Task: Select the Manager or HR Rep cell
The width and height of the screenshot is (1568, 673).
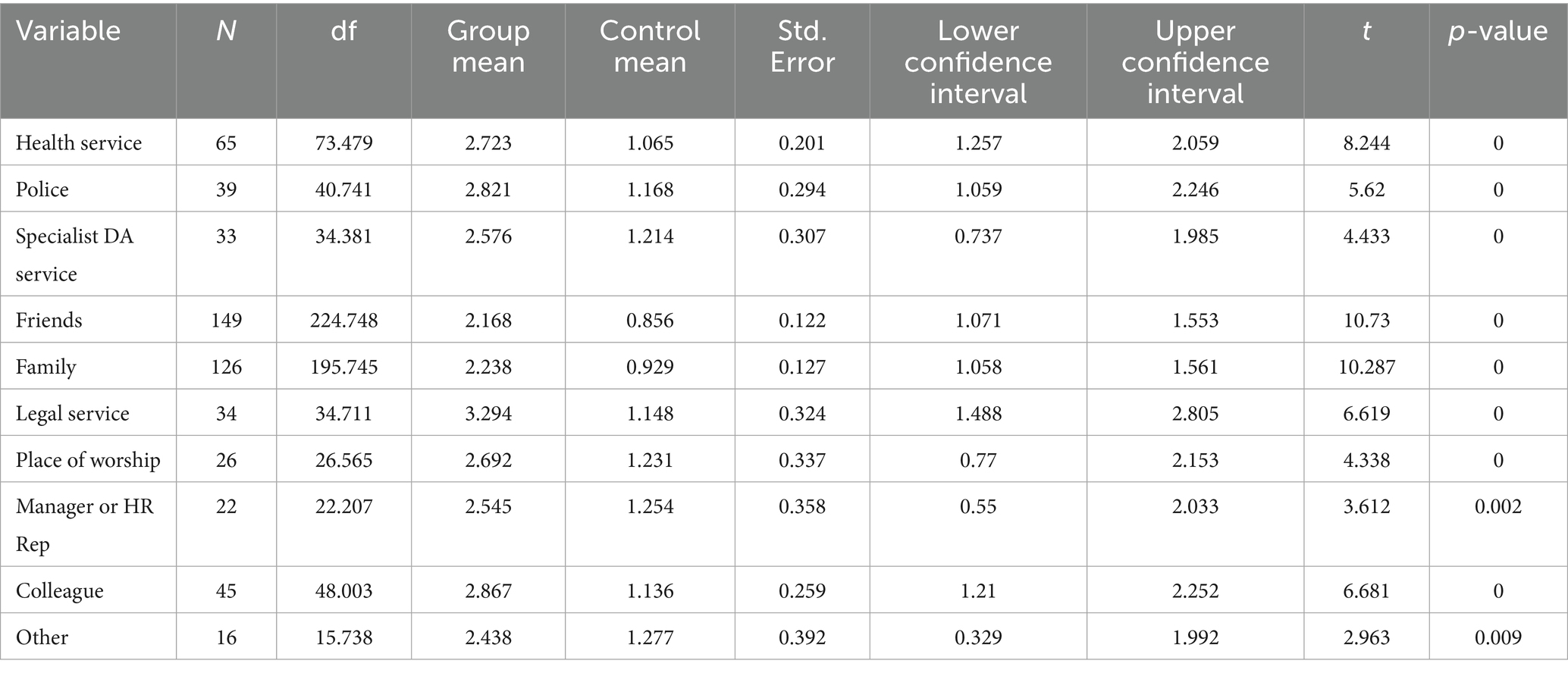Action: pyautogui.click(x=85, y=524)
